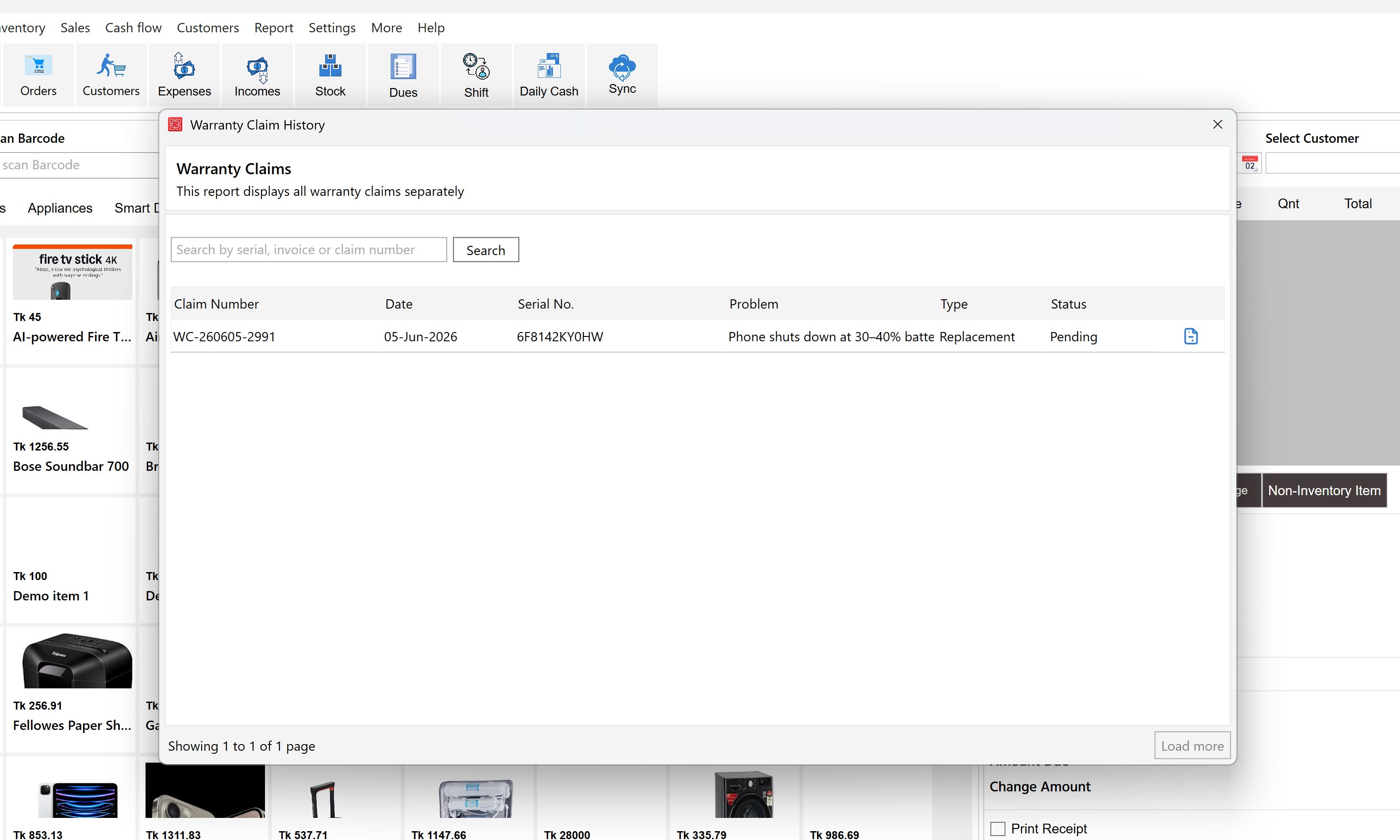Open the Customers toolbar icon
The image size is (1400, 840).
[x=111, y=75]
